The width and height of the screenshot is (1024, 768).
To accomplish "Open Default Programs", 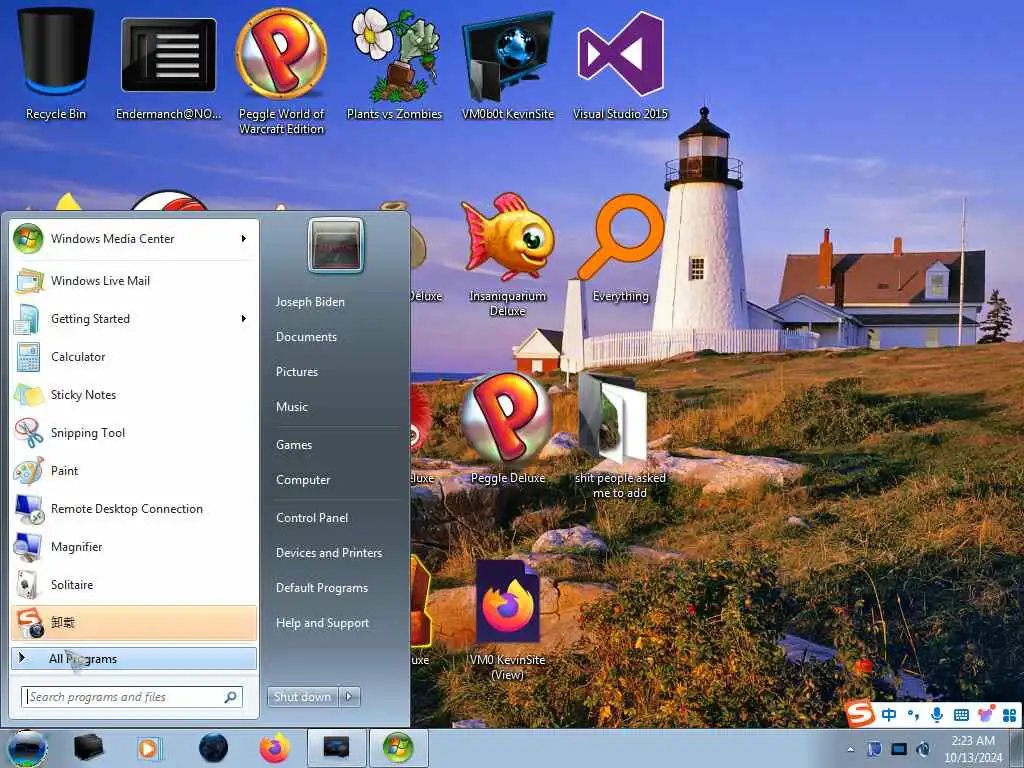I will (x=322, y=588).
